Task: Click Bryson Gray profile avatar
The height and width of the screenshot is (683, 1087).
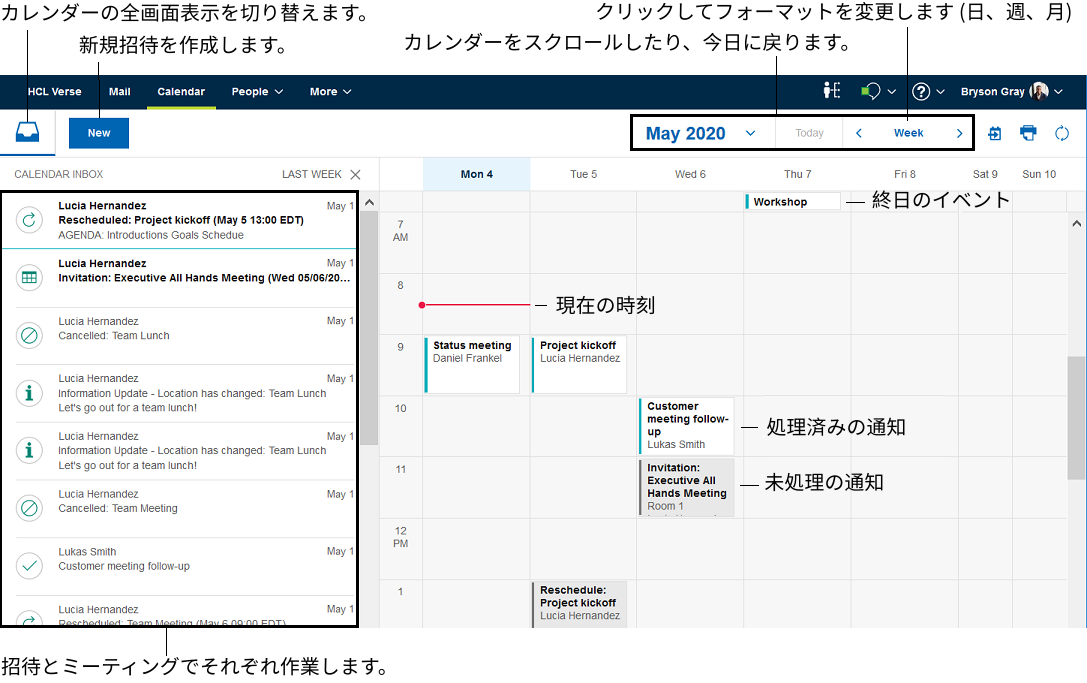Action: (1039, 91)
